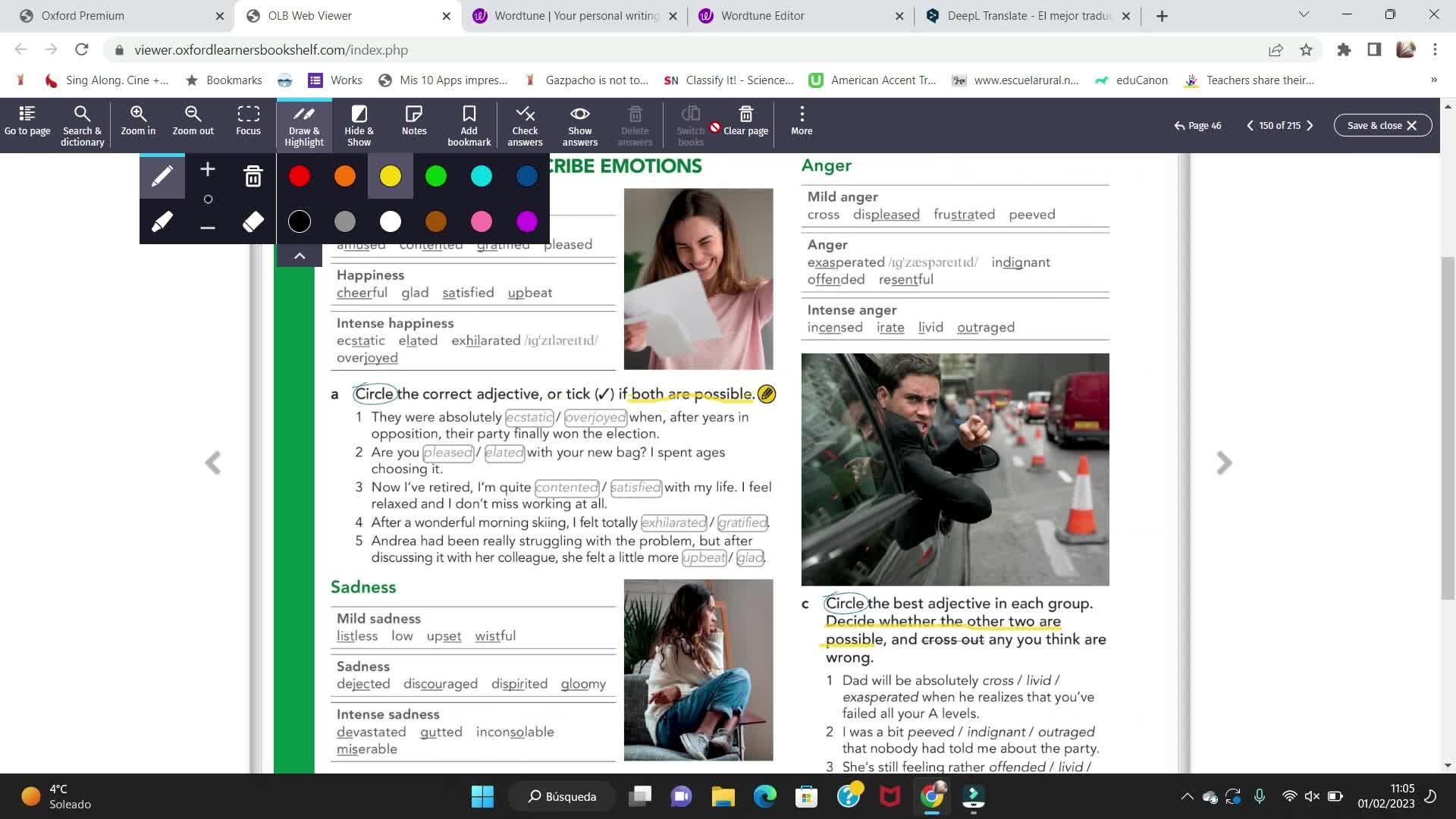Decrease pen thickness with minus icon
This screenshot has width=1456, height=819.
pyautogui.click(x=207, y=227)
